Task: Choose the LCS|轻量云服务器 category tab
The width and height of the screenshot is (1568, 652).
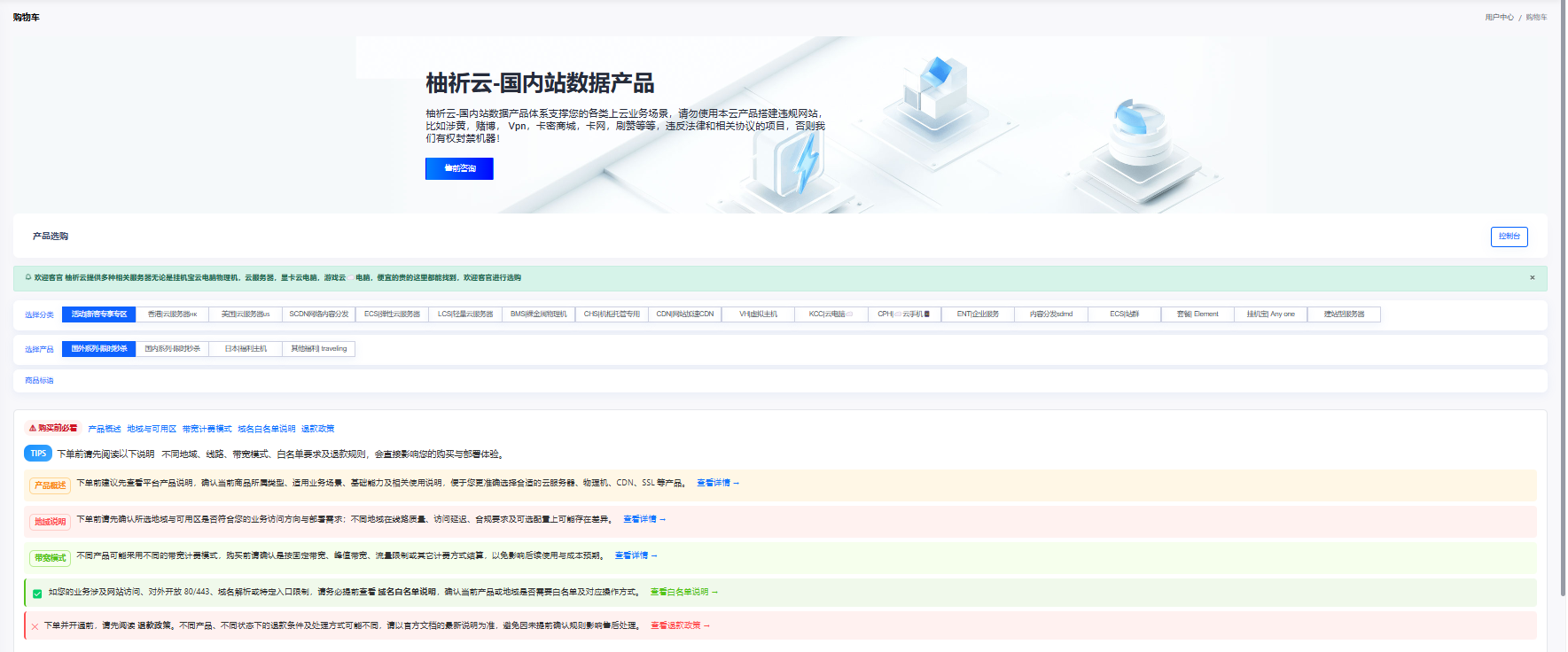Action: (465, 314)
